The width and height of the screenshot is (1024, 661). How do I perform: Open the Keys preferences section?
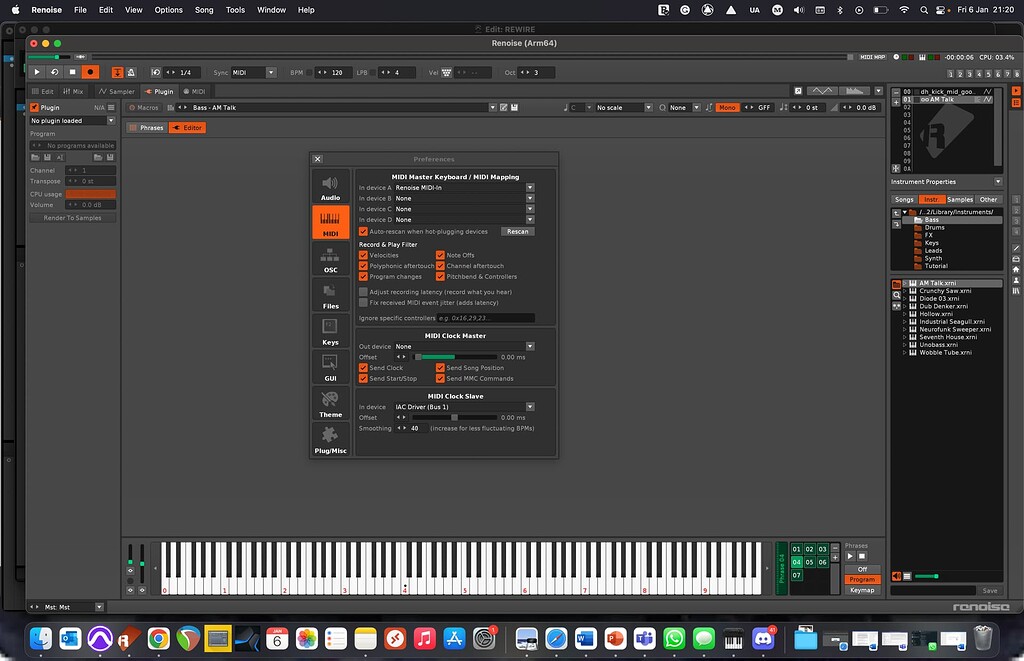[330, 331]
